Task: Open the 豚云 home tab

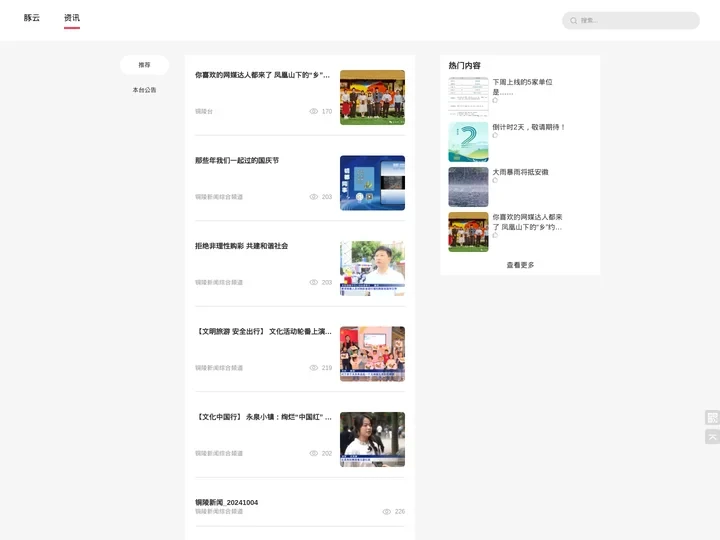Action: [x=32, y=18]
